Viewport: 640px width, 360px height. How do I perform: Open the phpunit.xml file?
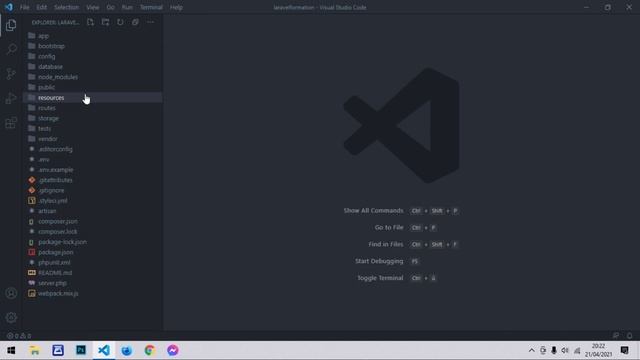(x=93, y=262)
